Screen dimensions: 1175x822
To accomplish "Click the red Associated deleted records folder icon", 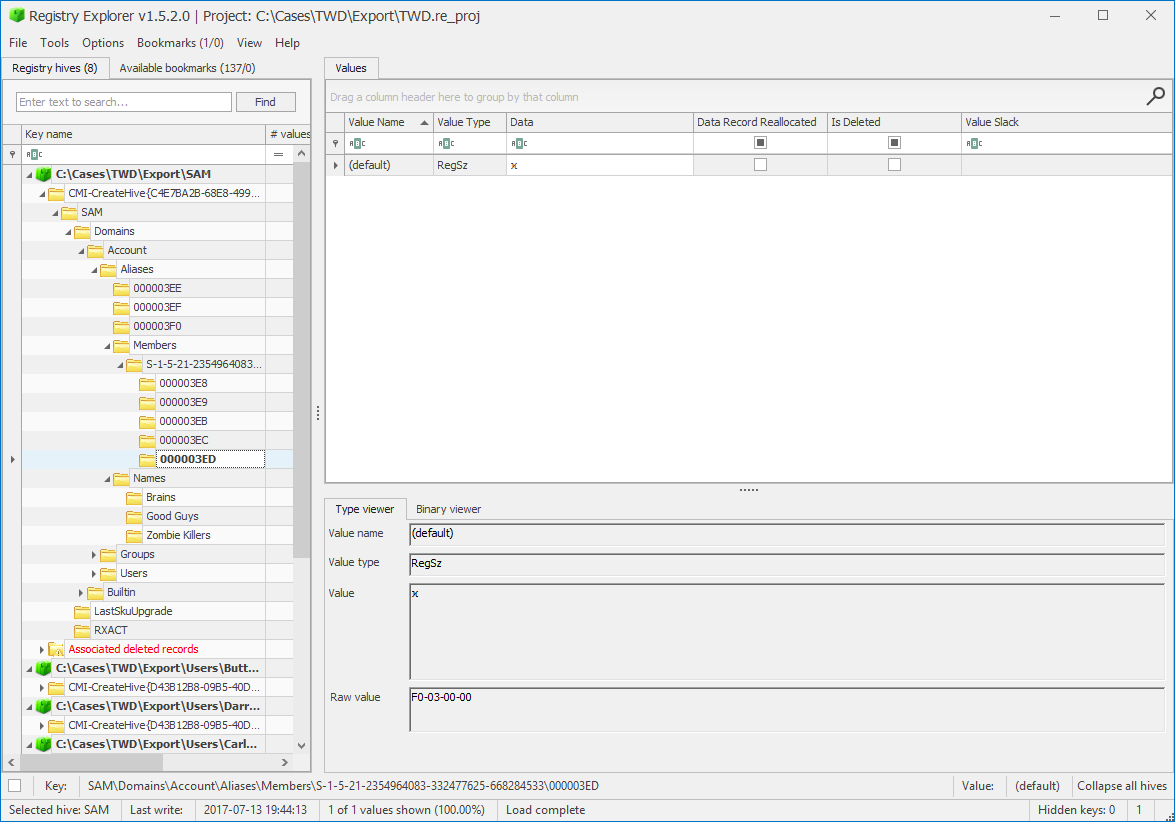I will pos(55,649).
